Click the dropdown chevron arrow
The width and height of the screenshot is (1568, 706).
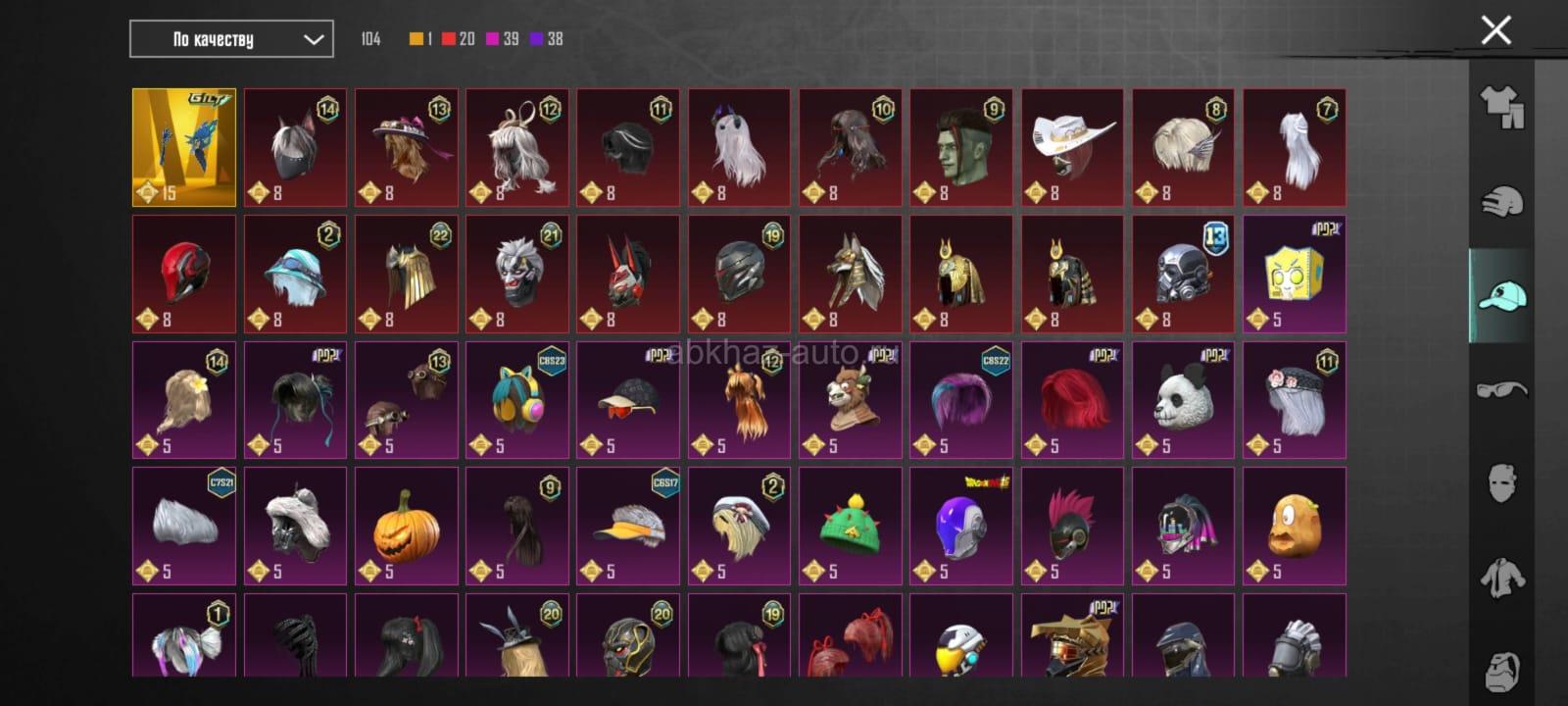click(x=313, y=39)
